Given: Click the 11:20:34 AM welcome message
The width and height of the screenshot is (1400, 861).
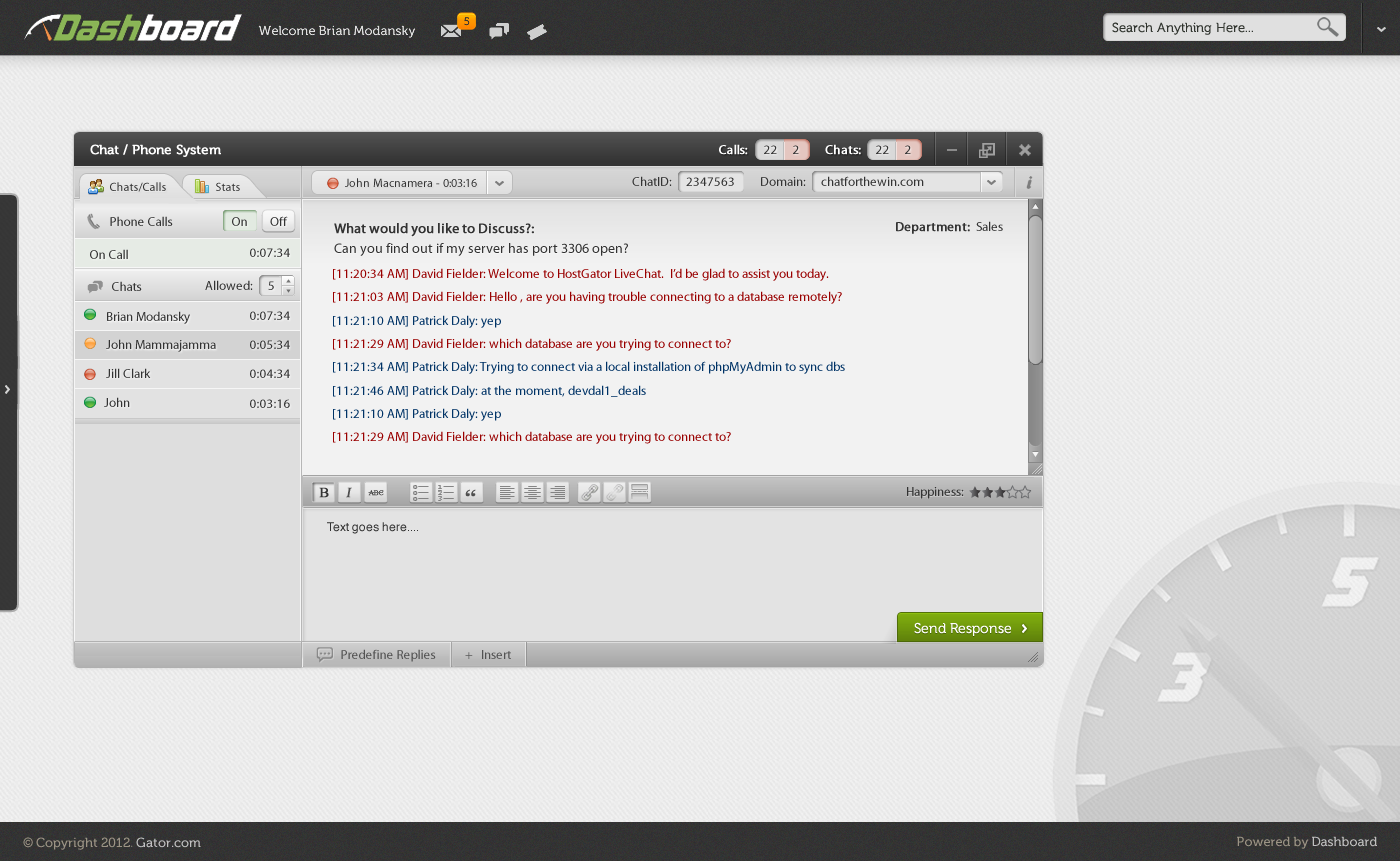Looking at the screenshot, I should click(x=580, y=274).
